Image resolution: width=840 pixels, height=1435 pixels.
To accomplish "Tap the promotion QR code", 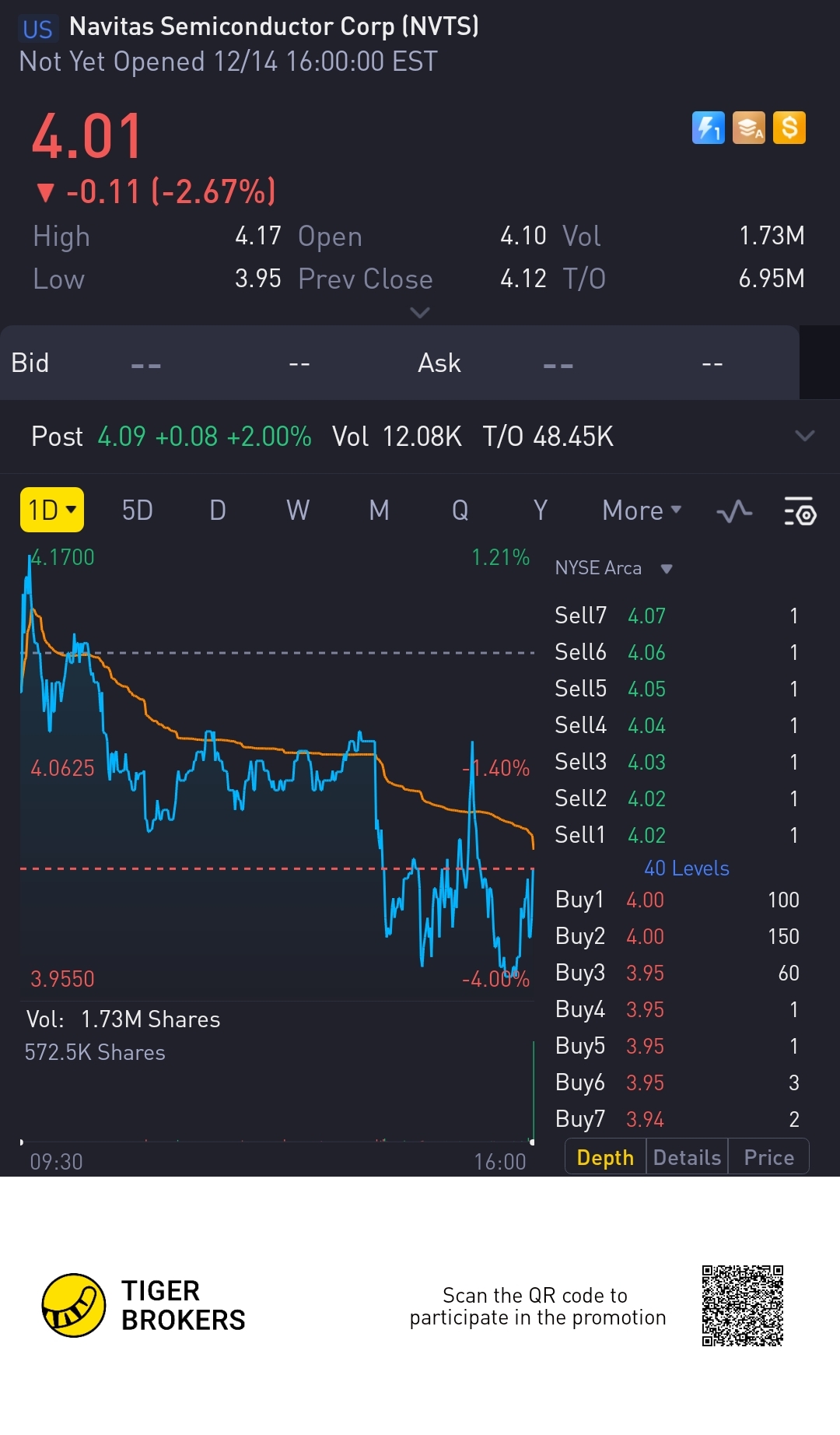I will click(x=742, y=1306).
